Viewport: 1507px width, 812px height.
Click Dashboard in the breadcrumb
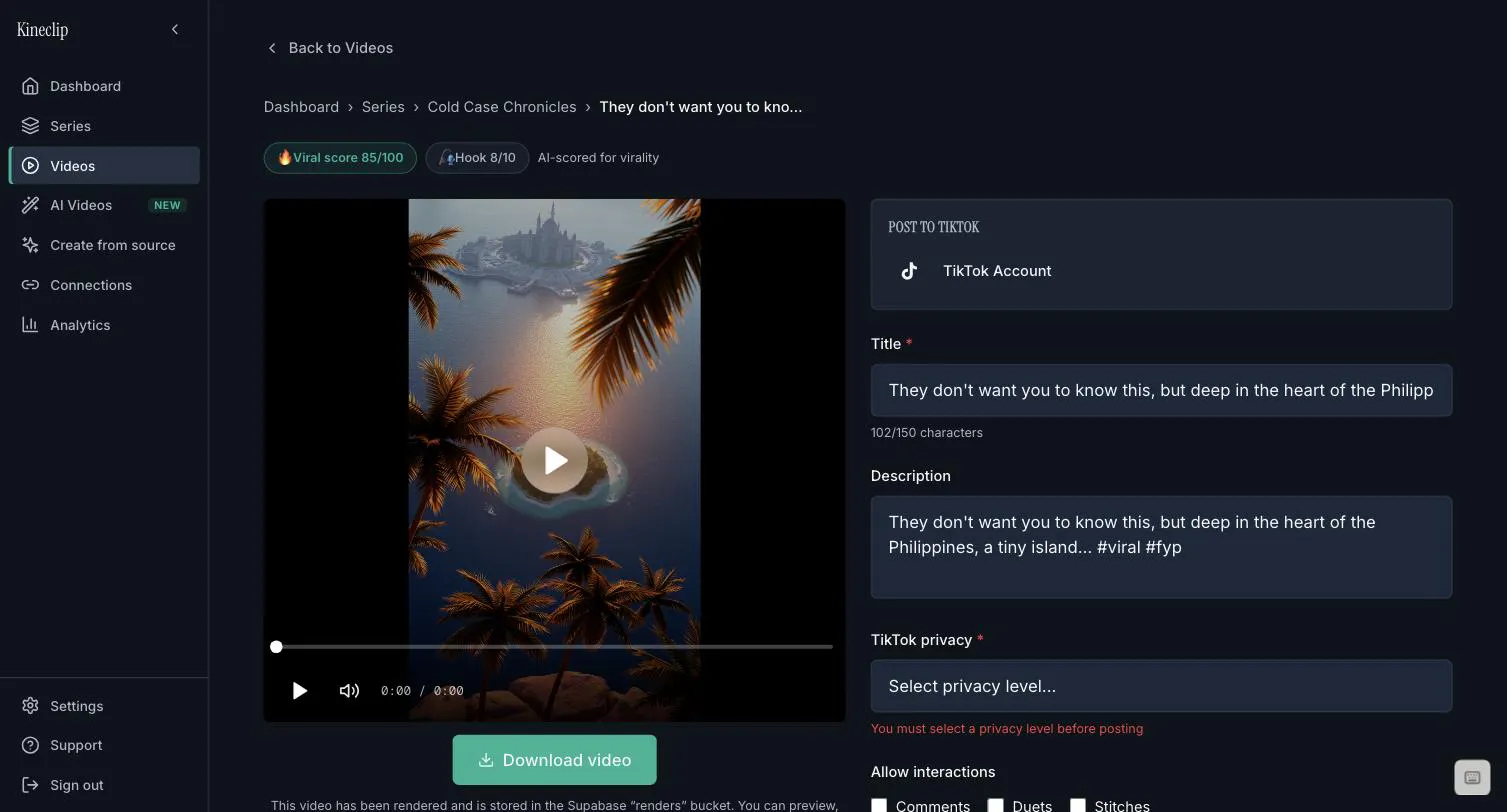click(301, 107)
